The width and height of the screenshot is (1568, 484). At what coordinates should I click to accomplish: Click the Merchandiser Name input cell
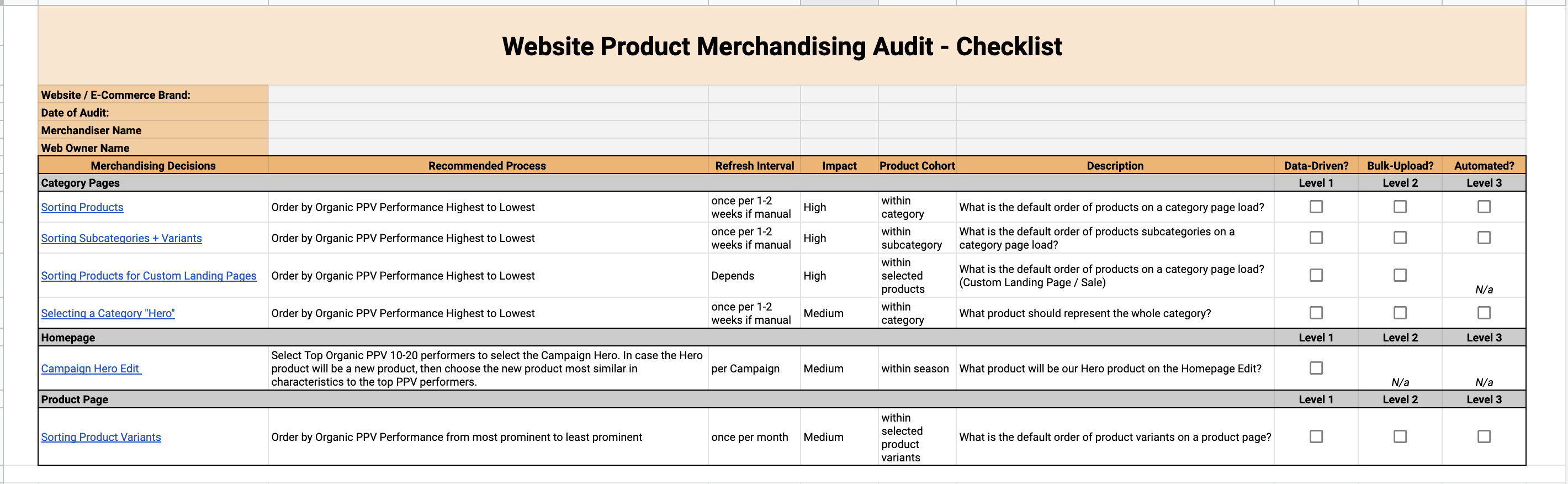[x=488, y=130]
